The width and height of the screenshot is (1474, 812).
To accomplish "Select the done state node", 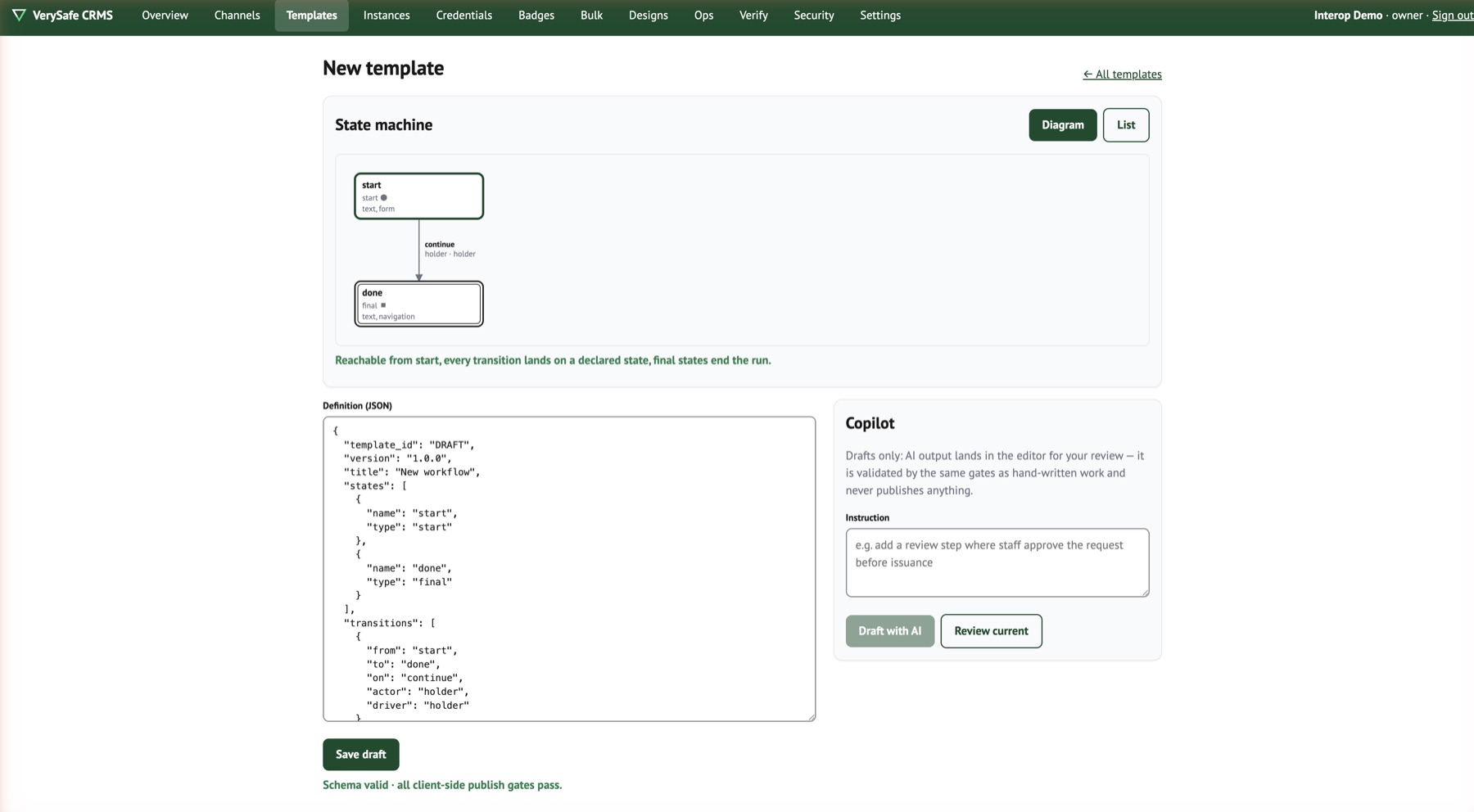I will click(418, 304).
